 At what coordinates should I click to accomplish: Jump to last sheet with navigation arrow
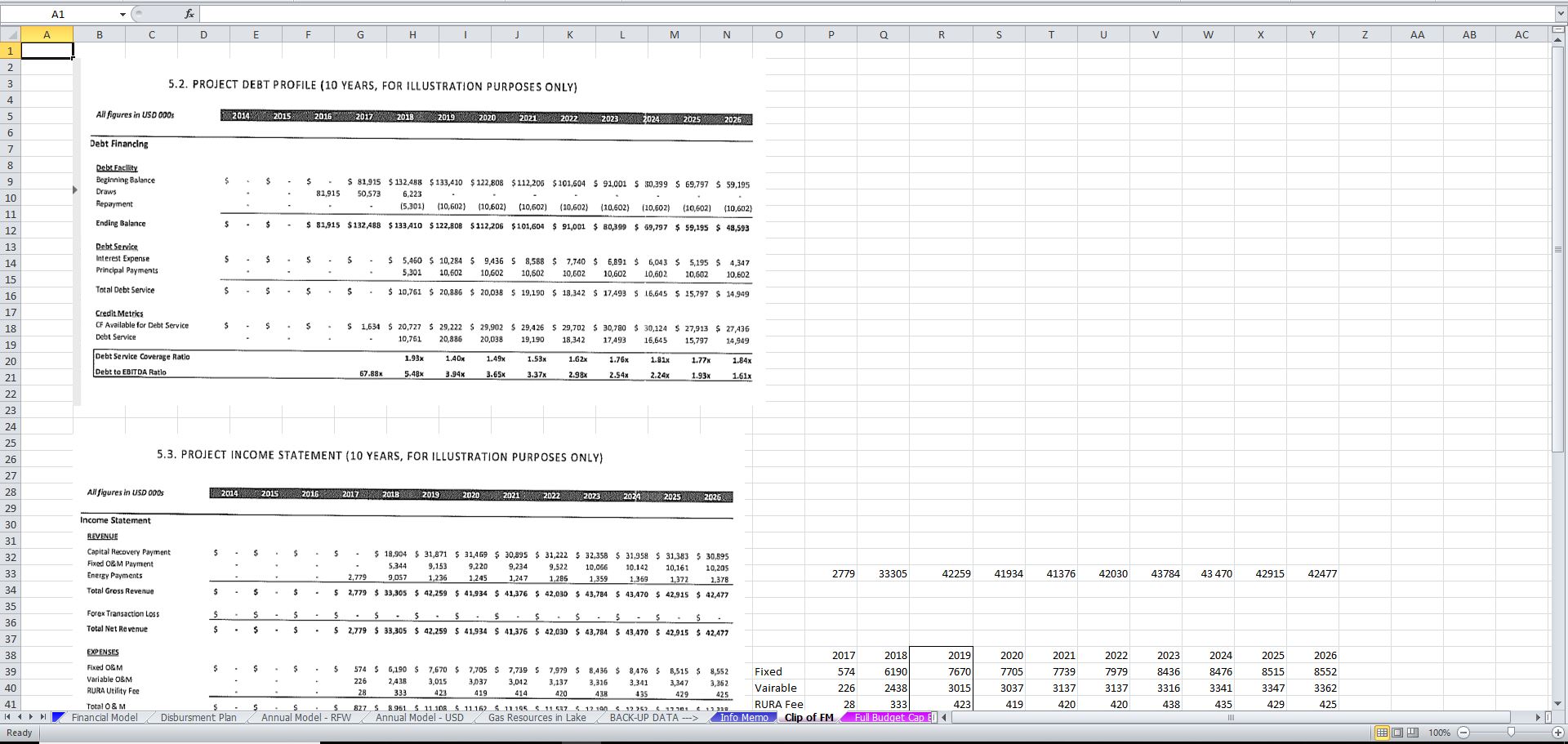pos(42,717)
